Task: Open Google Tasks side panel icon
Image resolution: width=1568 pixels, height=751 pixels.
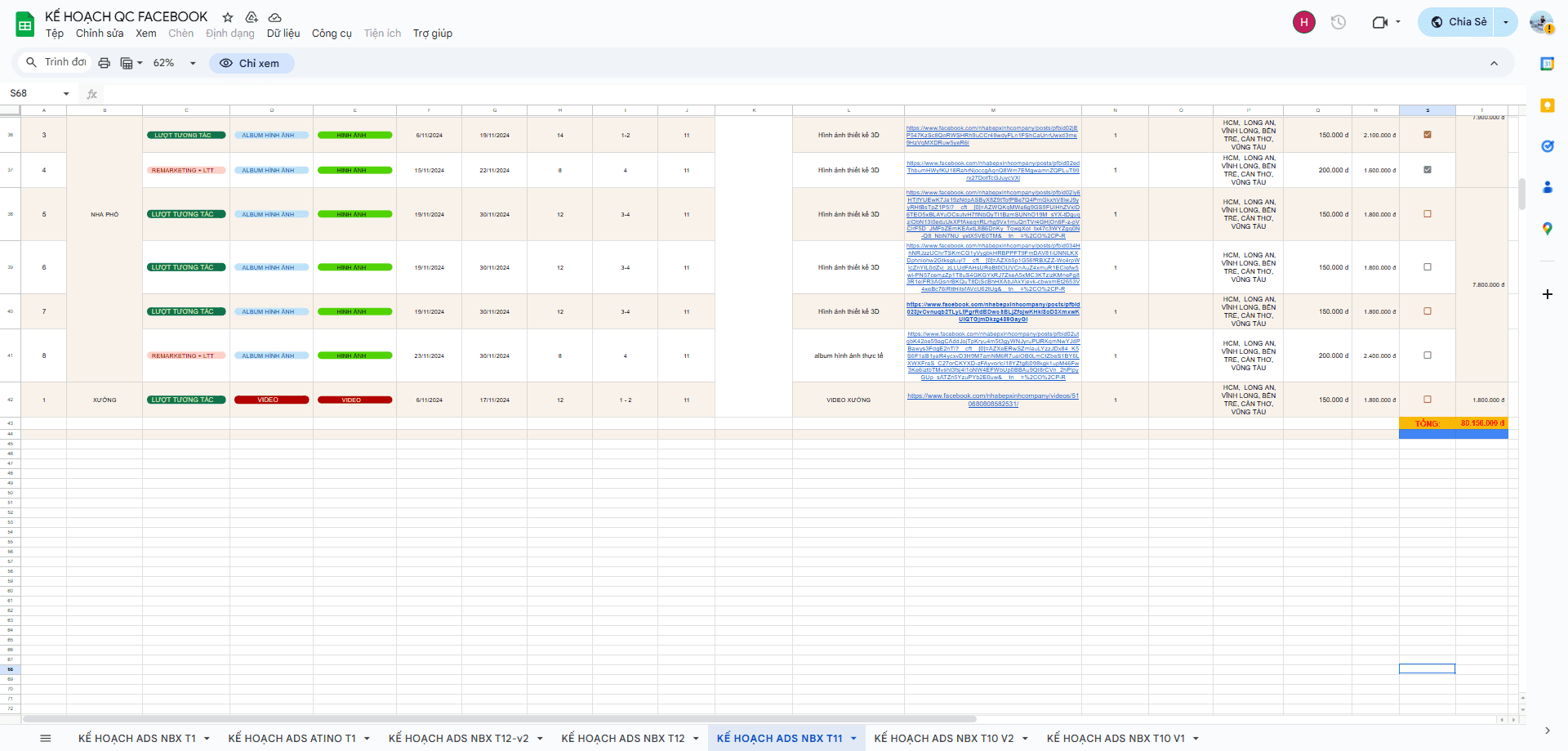Action: pyautogui.click(x=1547, y=146)
